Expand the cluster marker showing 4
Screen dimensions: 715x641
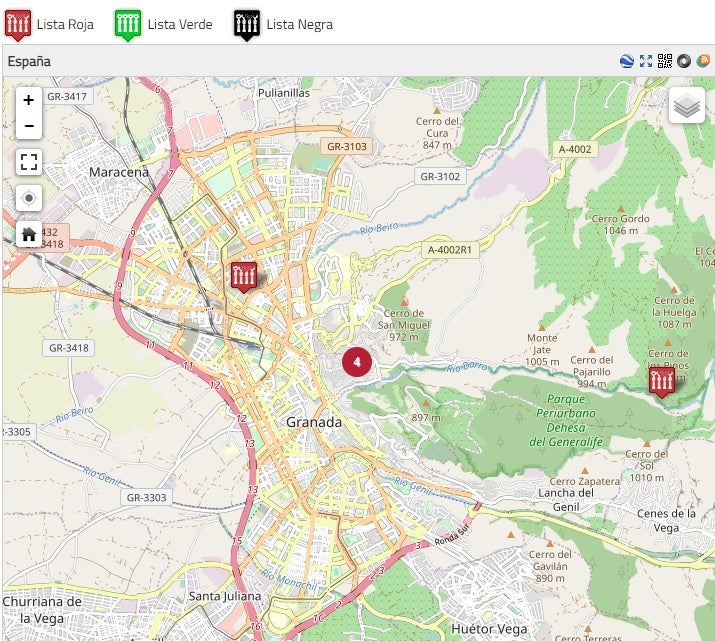point(357,361)
